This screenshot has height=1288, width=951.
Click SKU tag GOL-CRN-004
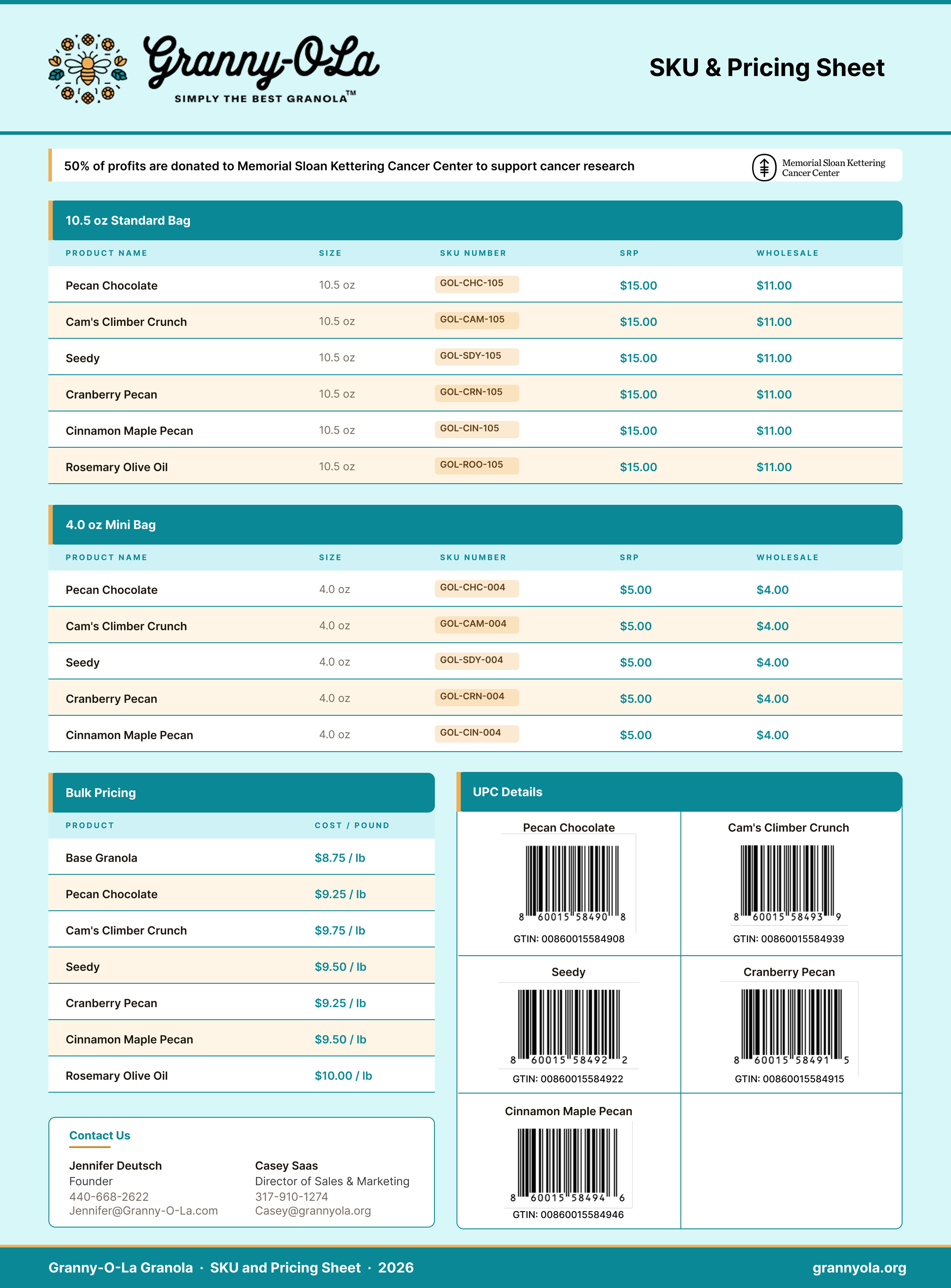pyautogui.click(x=477, y=697)
